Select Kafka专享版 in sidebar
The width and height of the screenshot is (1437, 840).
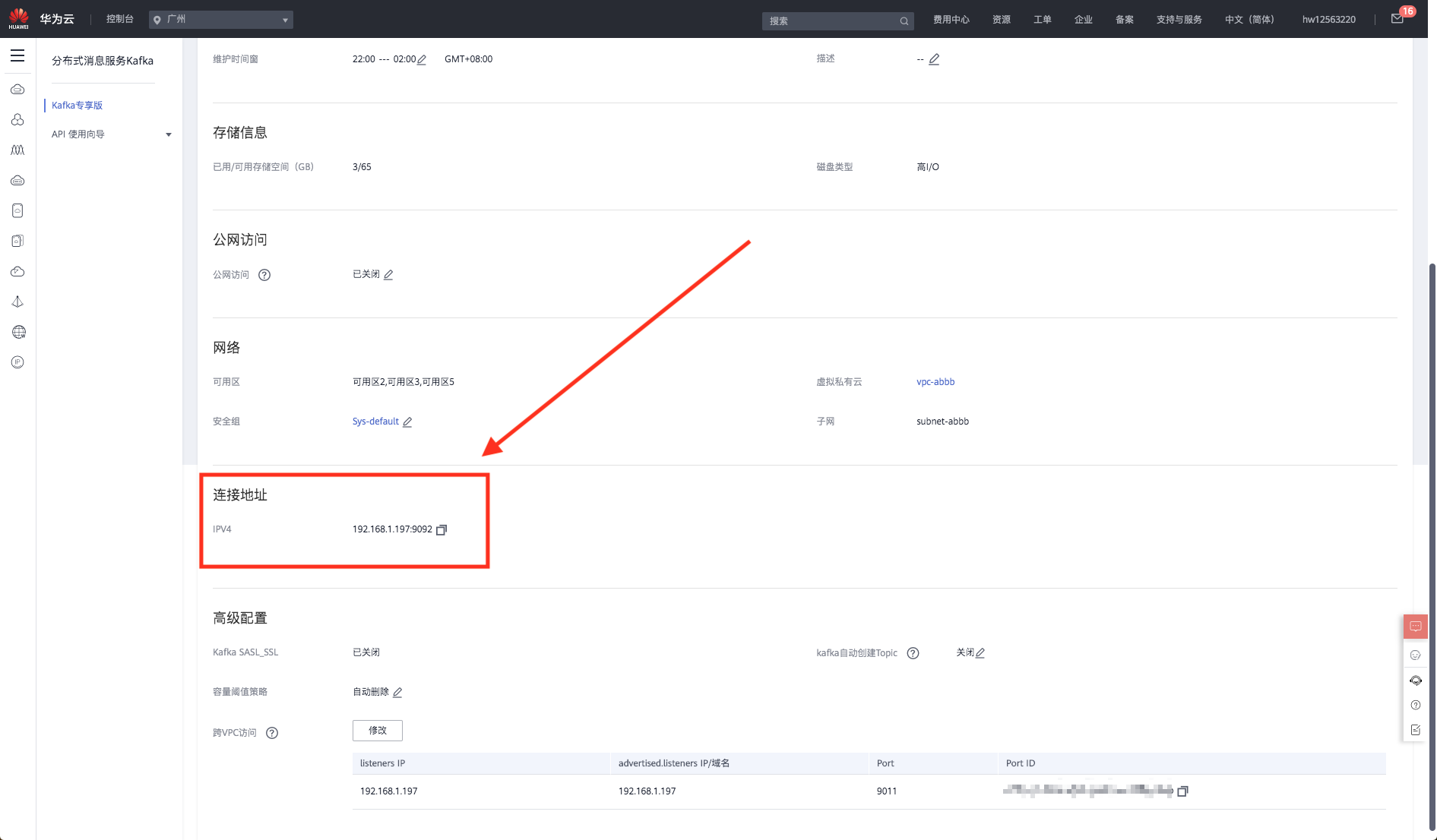coord(78,106)
